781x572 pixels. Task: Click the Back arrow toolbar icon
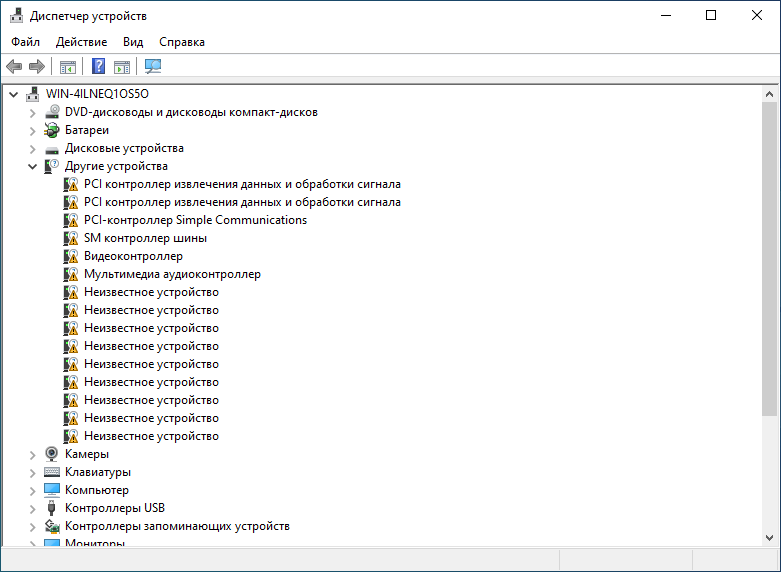click(14, 66)
